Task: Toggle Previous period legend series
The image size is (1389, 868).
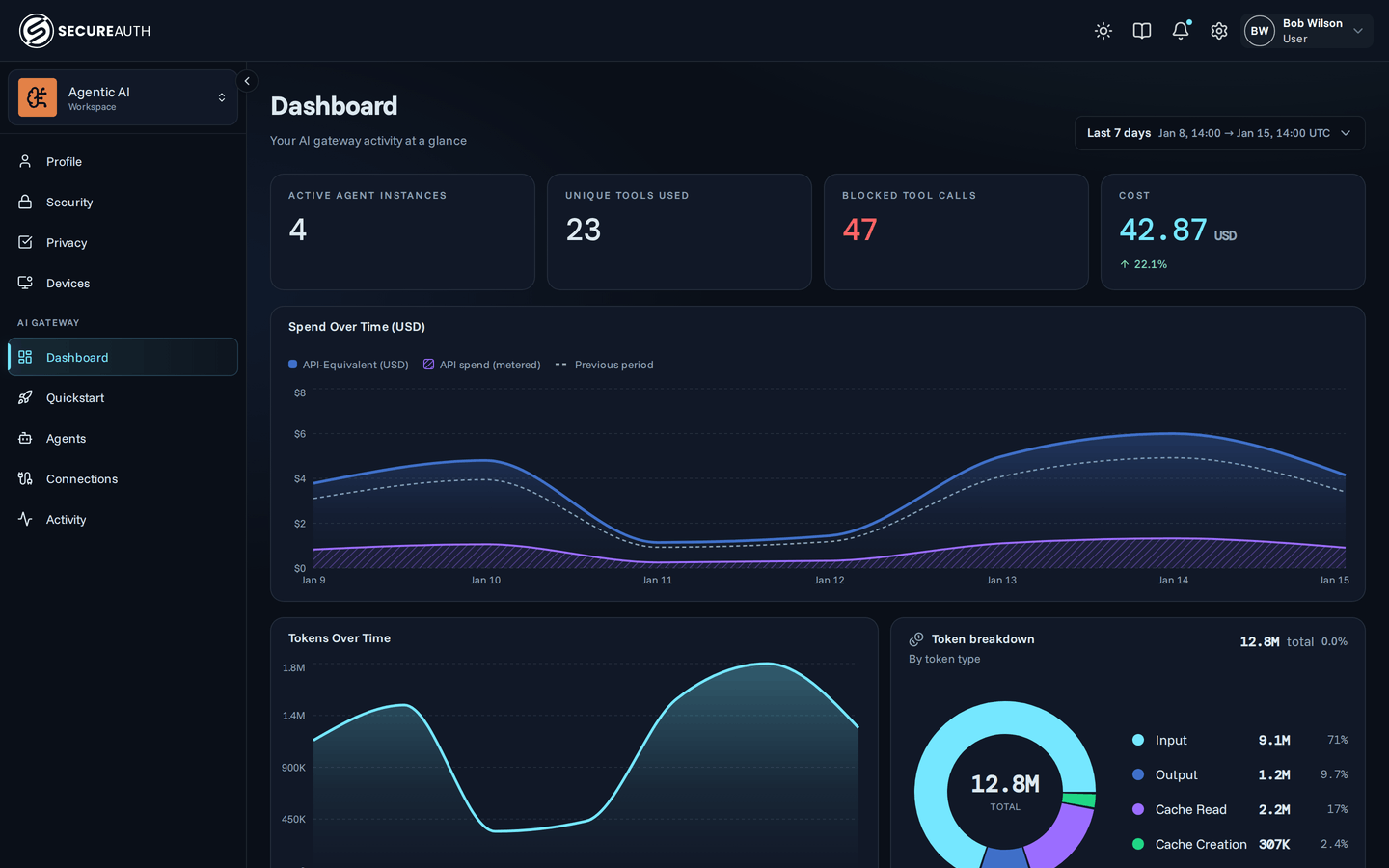Action: [x=605, y=365]
